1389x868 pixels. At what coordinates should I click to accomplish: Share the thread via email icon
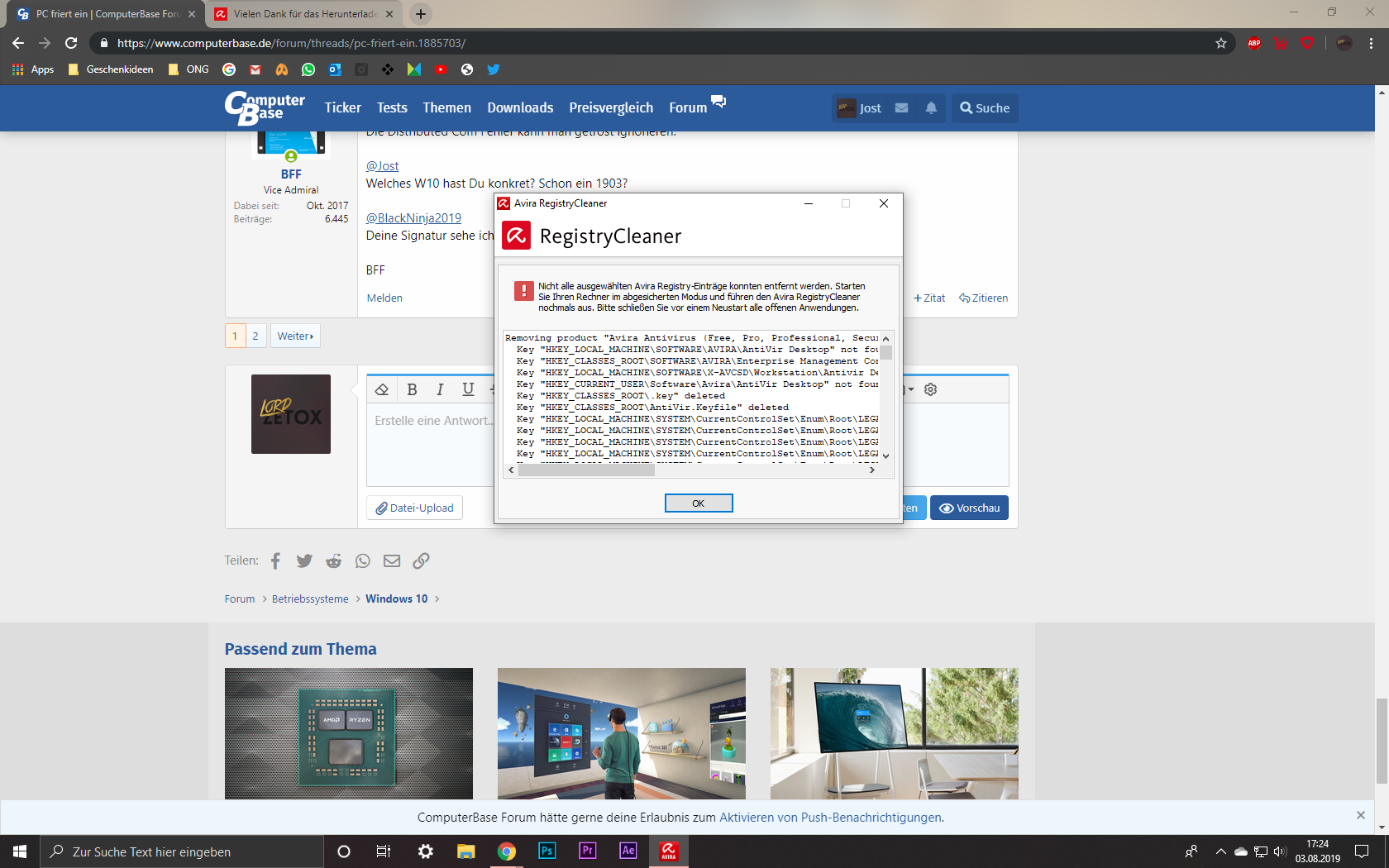point(392,560)
